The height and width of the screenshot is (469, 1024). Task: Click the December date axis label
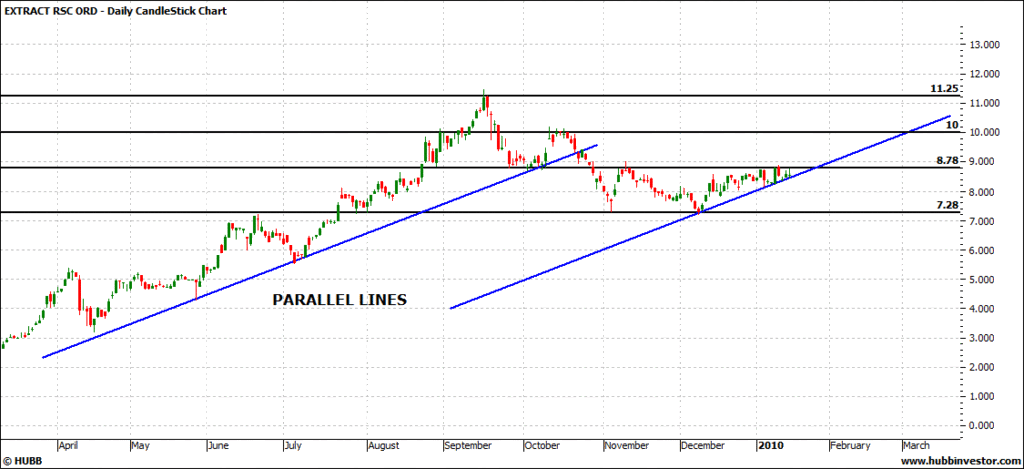coord(703,445)
